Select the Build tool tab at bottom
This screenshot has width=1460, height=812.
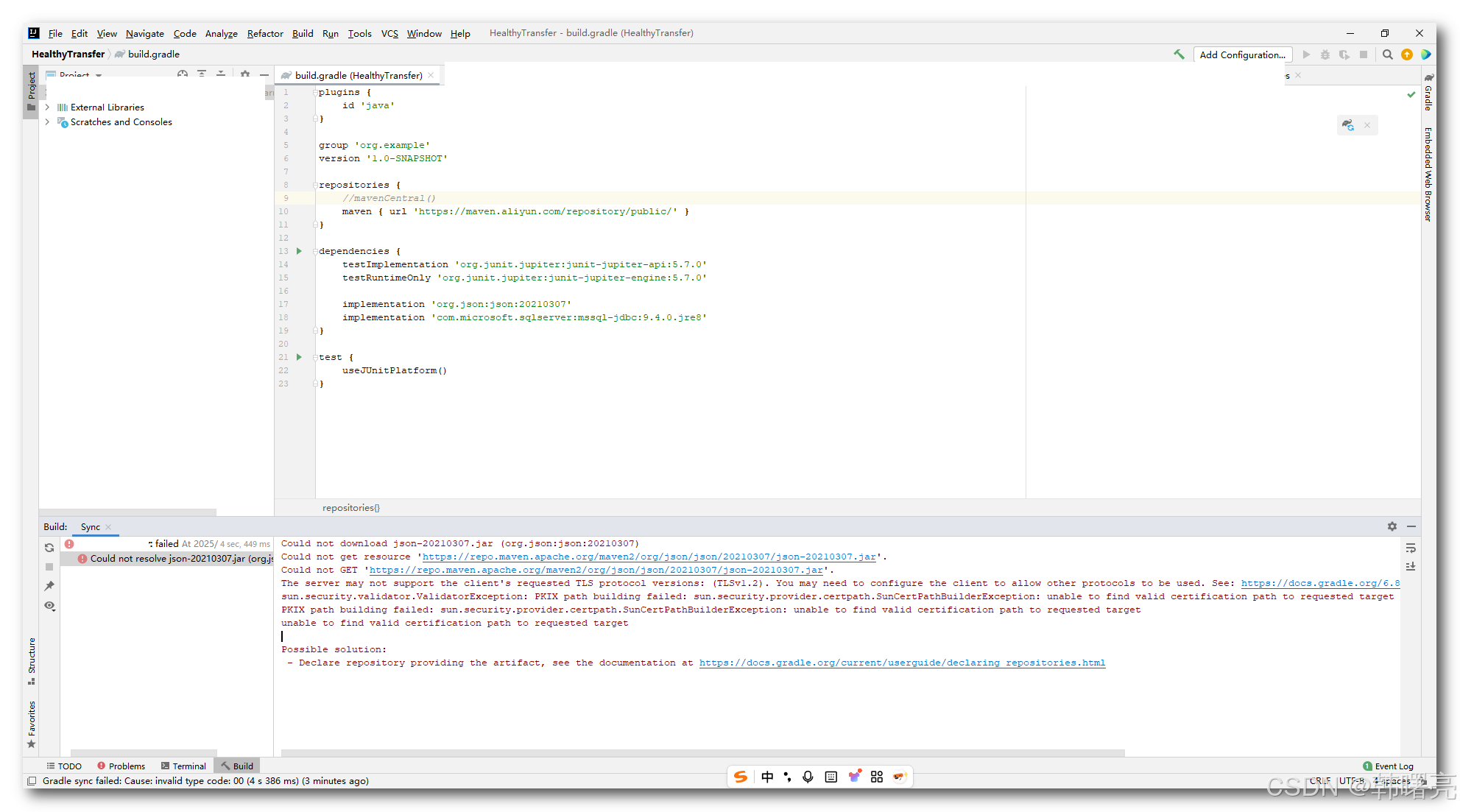pyautogui.click(x=237, y=766)
